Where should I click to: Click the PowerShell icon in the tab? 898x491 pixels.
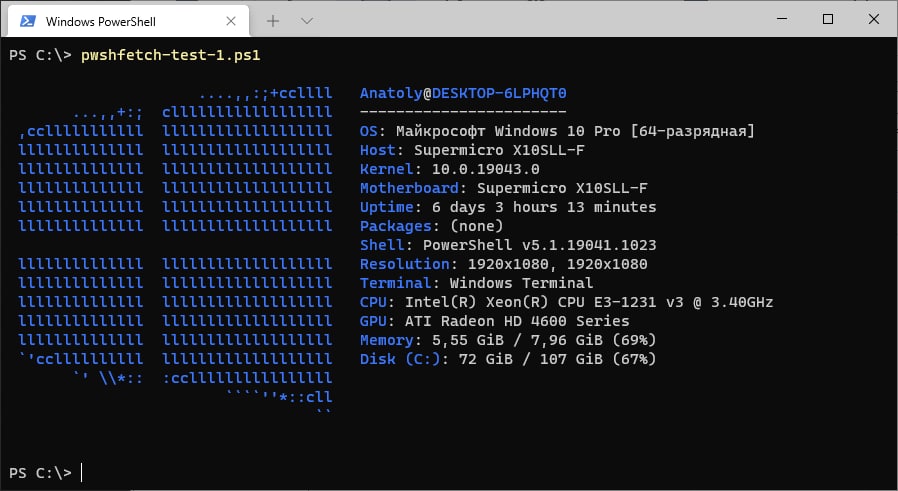coord(27,21)
